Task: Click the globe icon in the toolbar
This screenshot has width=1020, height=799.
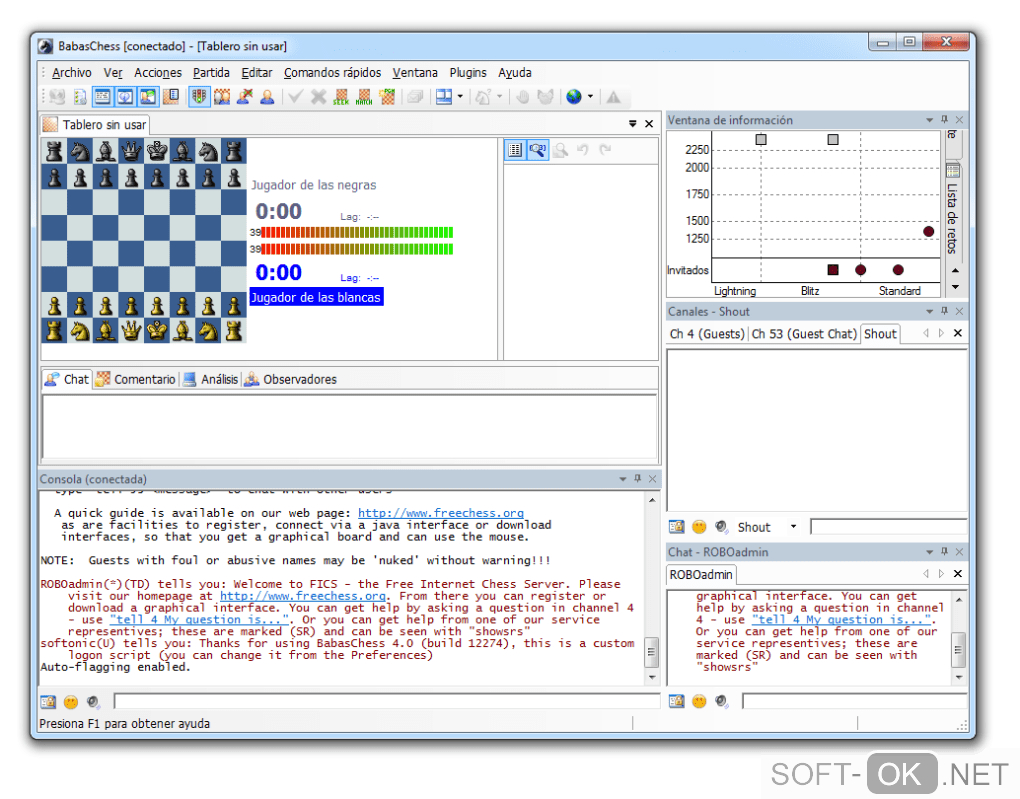Action: tap(573, 97)
